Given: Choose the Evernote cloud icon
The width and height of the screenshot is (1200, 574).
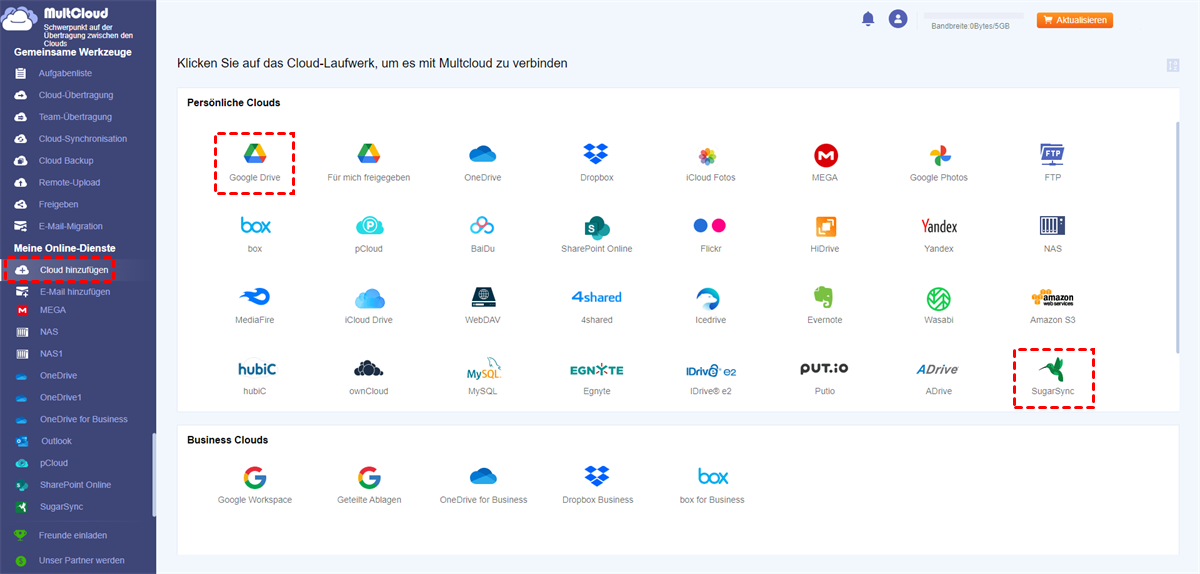Looking at the screenshot, I should 825,297.
